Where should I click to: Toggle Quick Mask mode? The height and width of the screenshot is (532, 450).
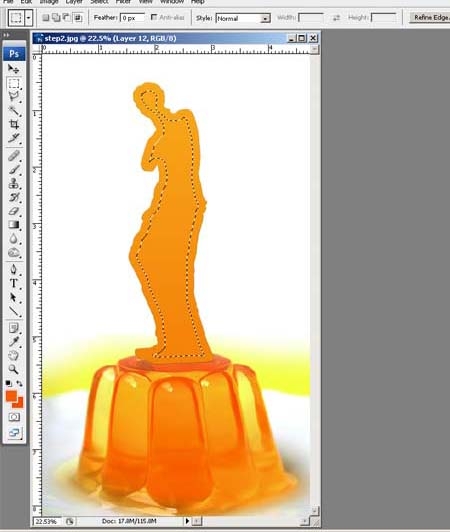pos(14,417)
